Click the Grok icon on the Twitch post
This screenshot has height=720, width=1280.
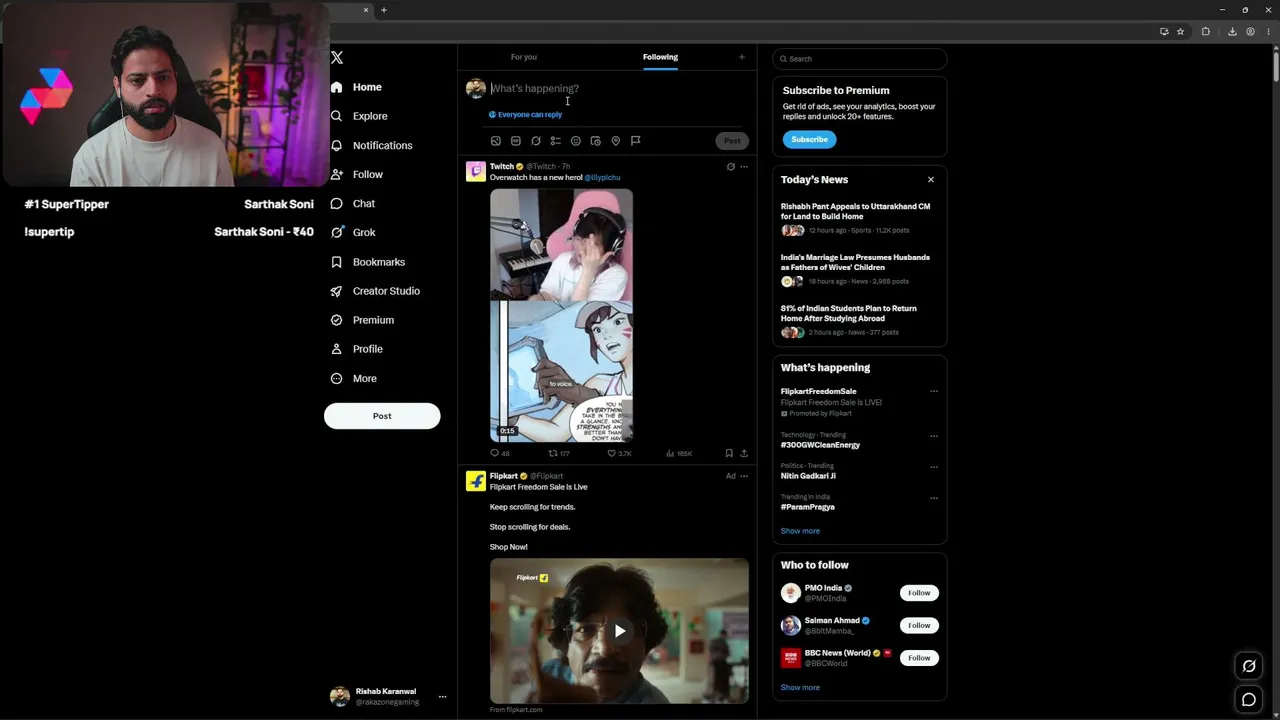pyautogui.click(x=730, y=167)
